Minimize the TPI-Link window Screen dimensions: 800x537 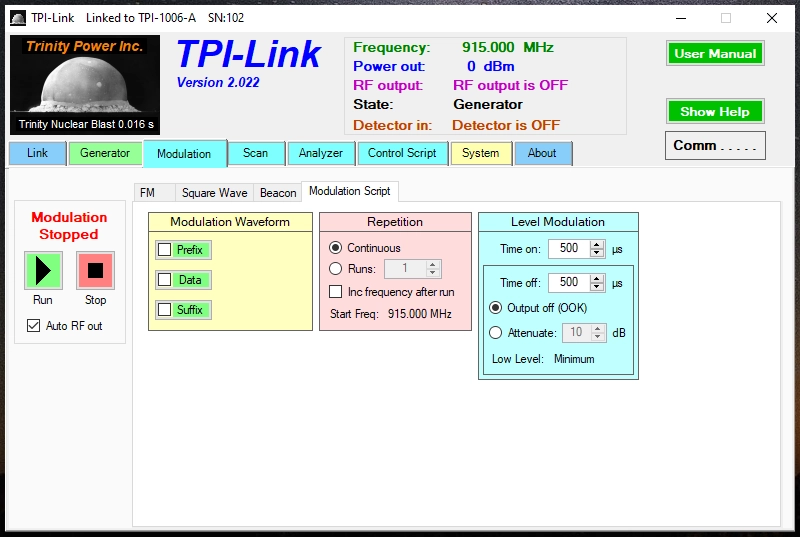pos(681,18)
